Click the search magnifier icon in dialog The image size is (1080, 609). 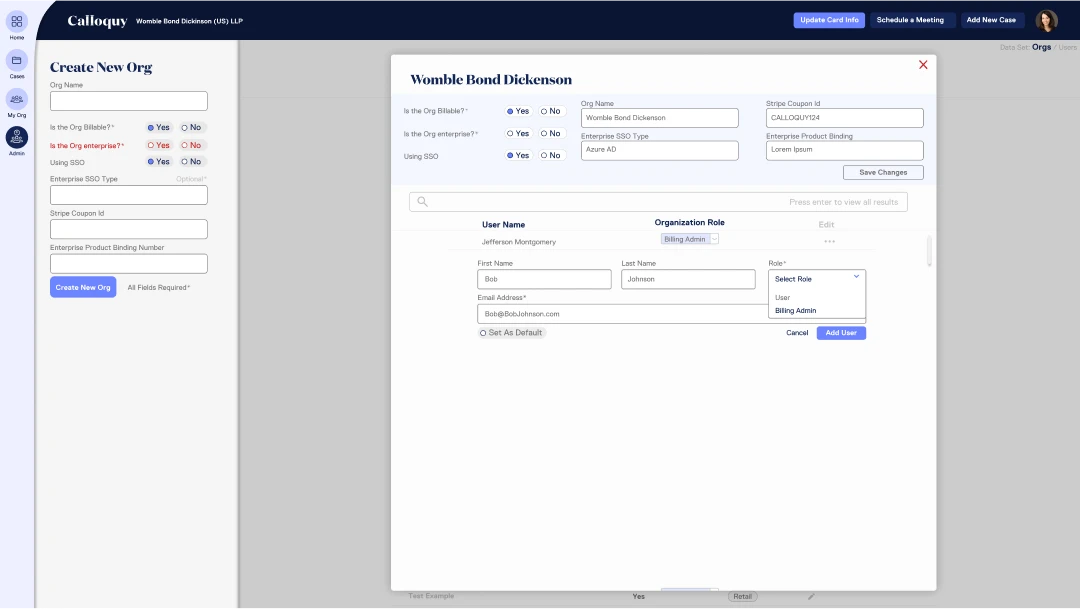pyautogui.click(x=422, y=202)
